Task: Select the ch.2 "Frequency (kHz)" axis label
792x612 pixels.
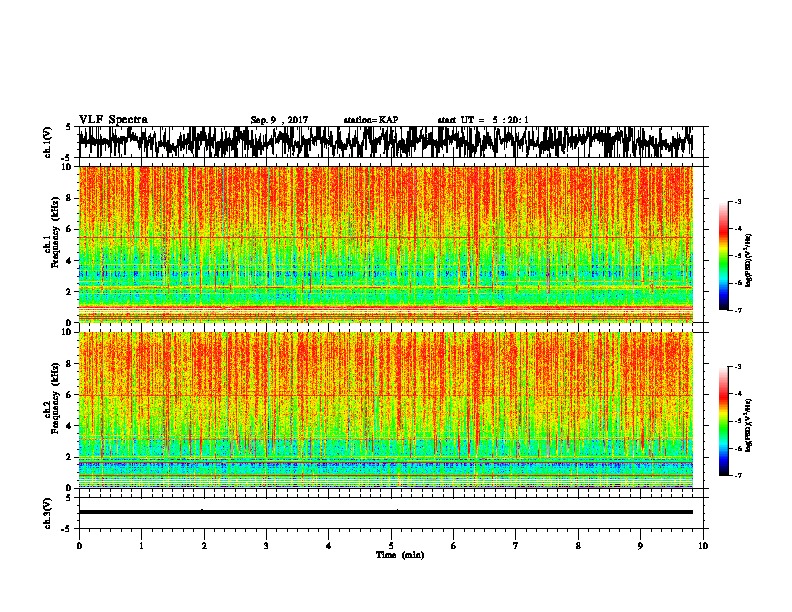Action: tap(55, 398)
